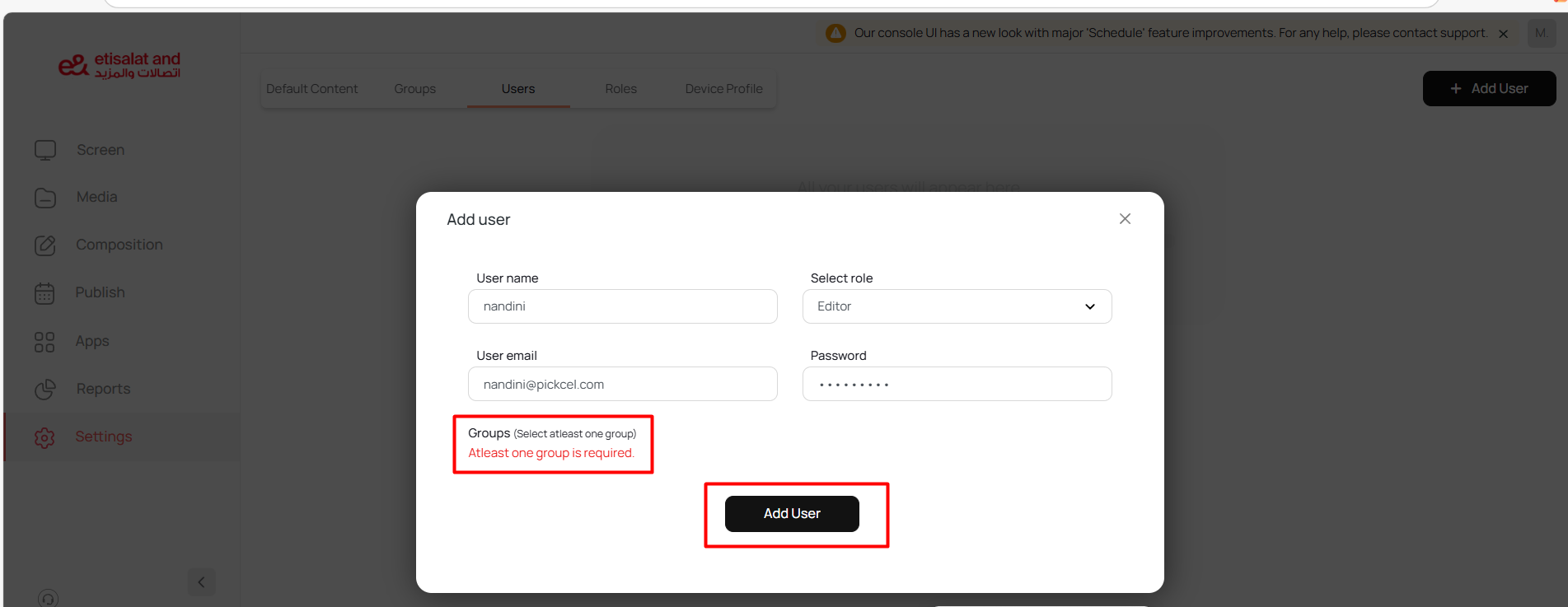Open the user profile avatar menu
This screenshot has height=607, width=1568.
click(x=1541, y=33)
